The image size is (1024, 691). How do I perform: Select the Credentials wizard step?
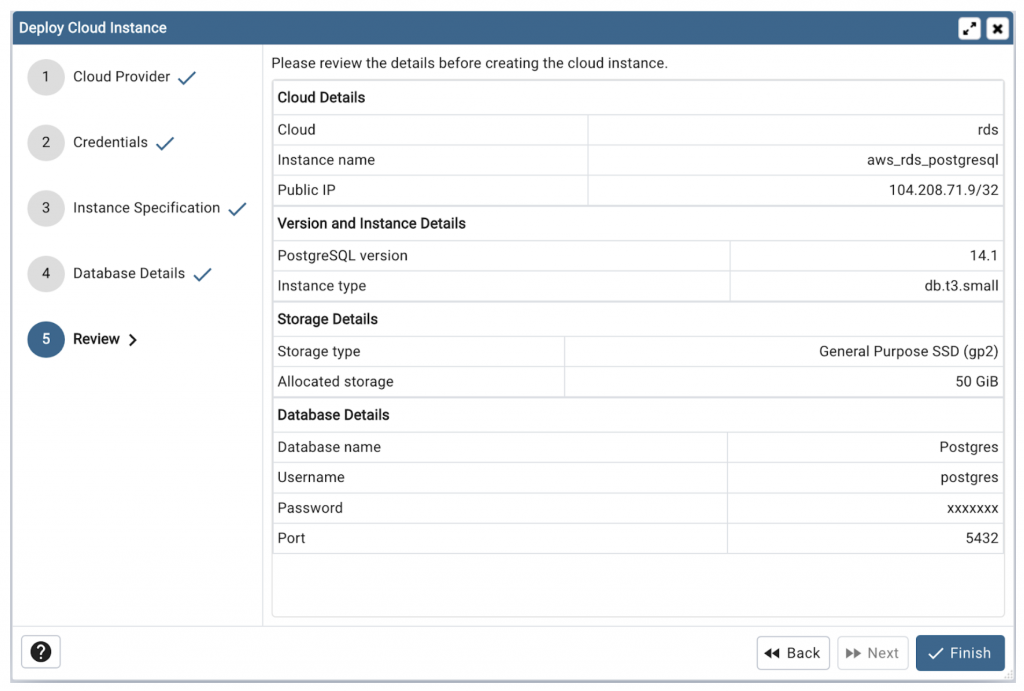click(x=111, y=141)
